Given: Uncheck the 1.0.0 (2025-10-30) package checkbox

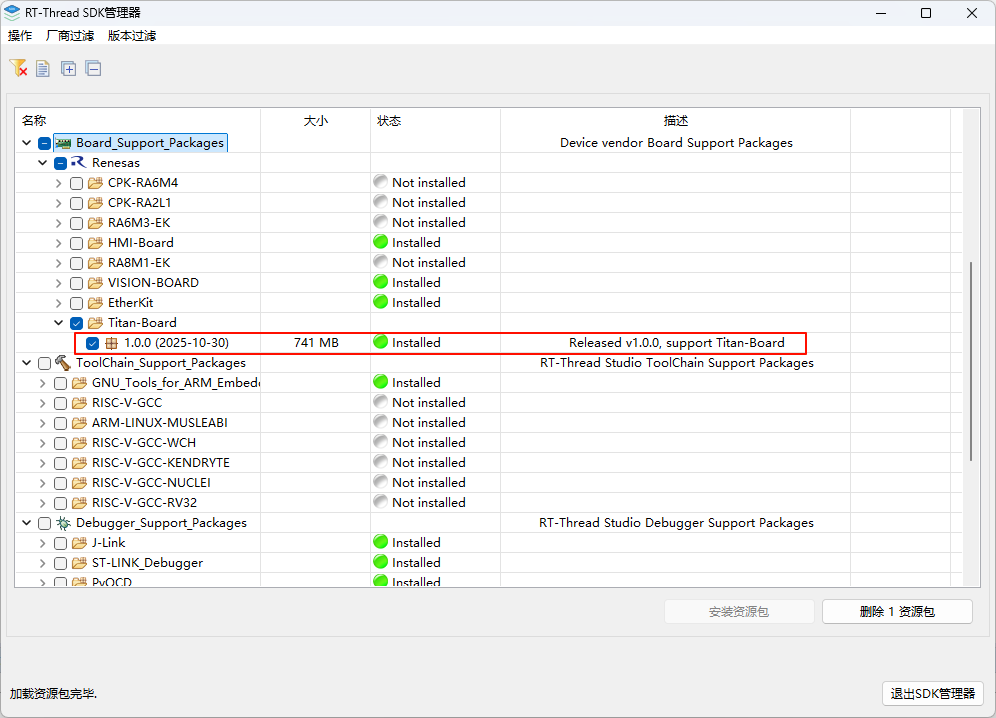Looking at the screenshot, I should pos(93,343).
